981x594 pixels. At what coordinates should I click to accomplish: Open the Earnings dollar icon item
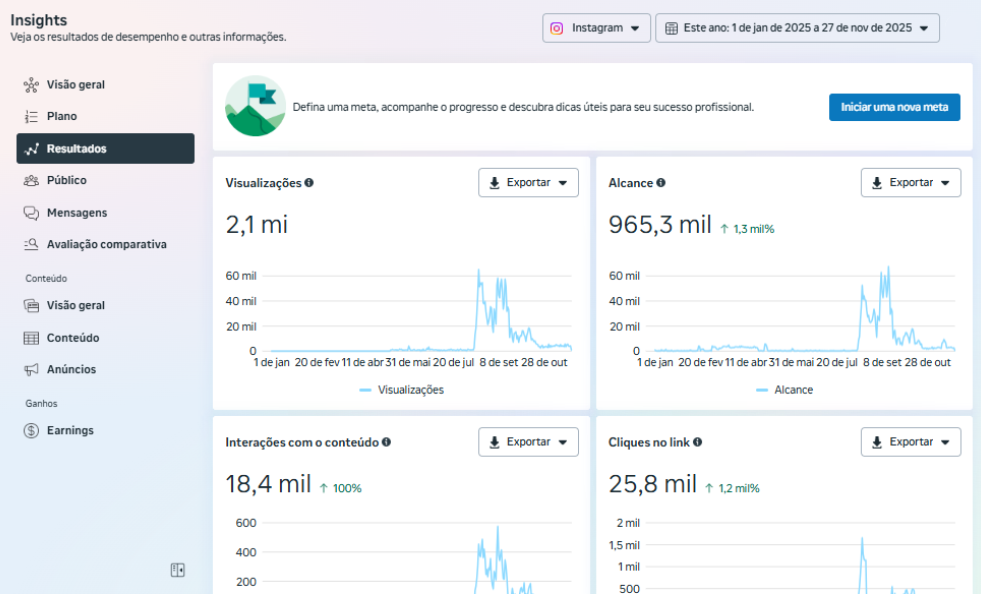tap(31, 430)
